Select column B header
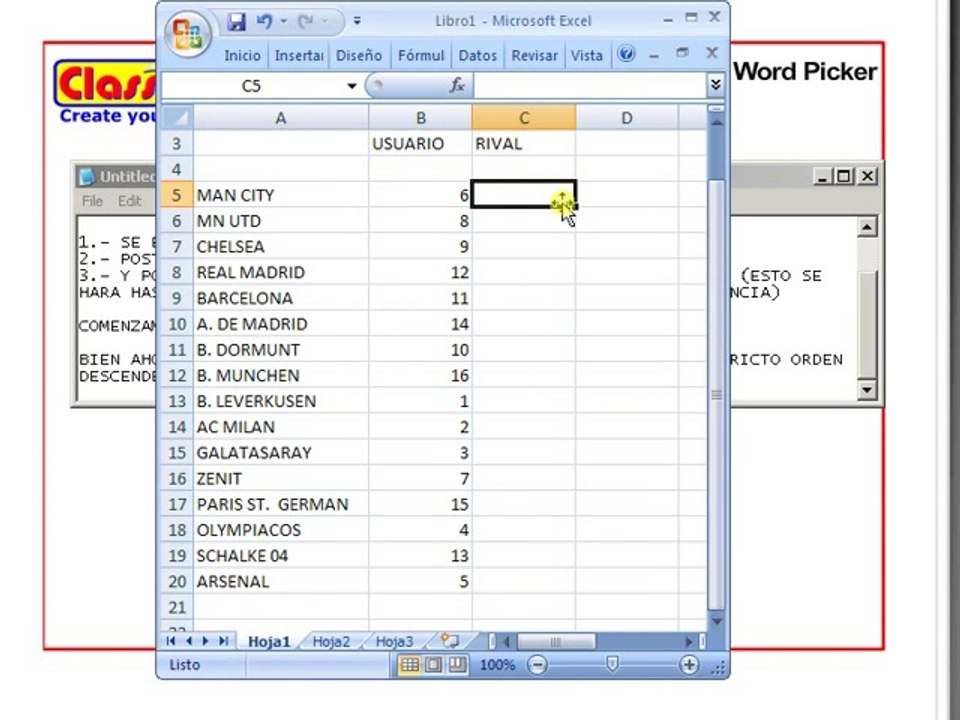The width and height of the screenshot is (960, 720). [x=421, y=118]
